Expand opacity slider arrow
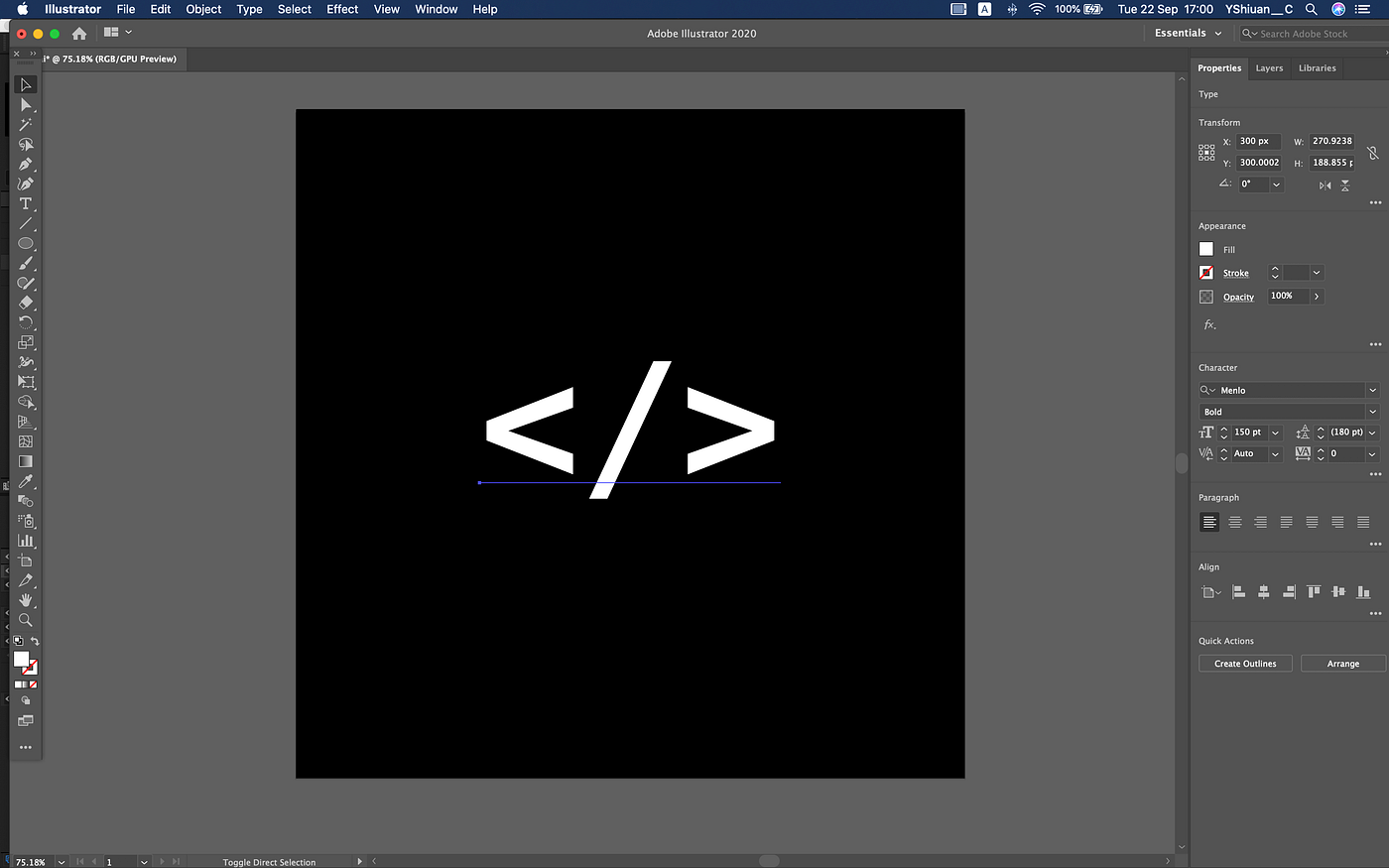Screen dimensions: 1389x868 point(1317,297)
